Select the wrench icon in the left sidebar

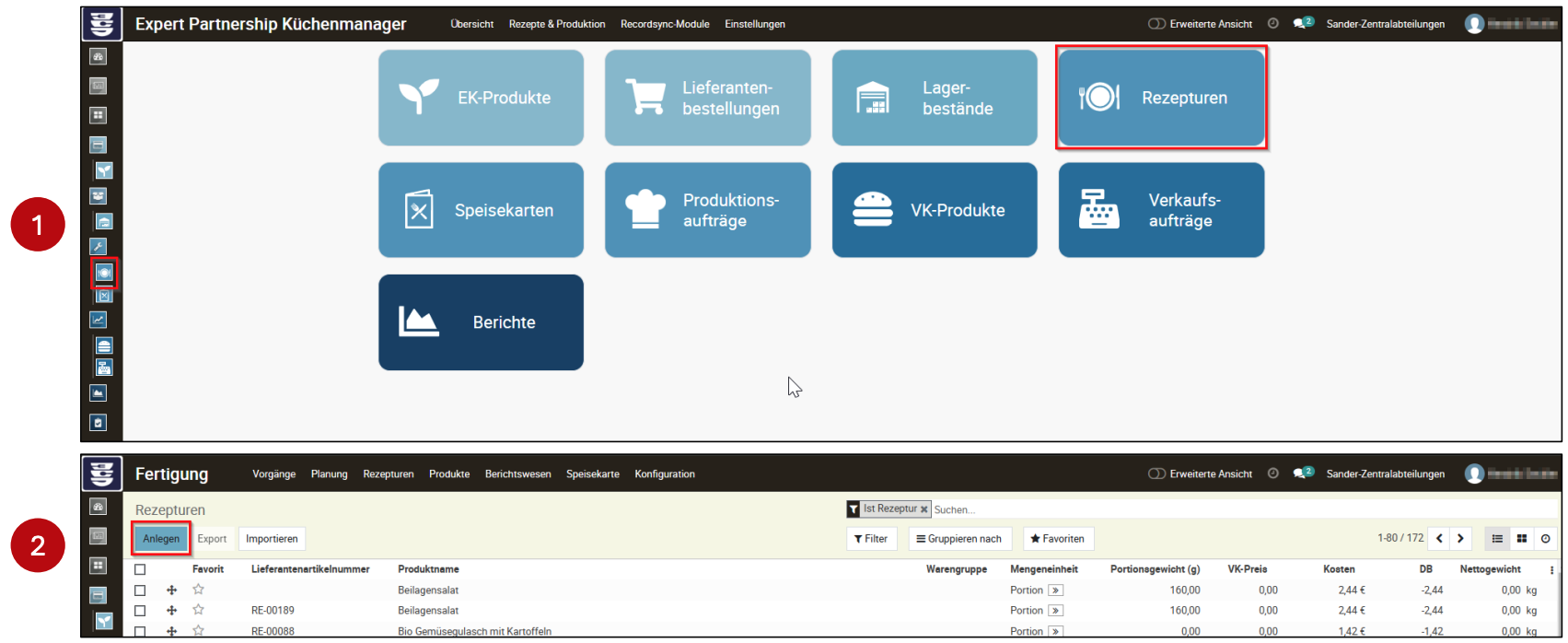tap(99, 247)
